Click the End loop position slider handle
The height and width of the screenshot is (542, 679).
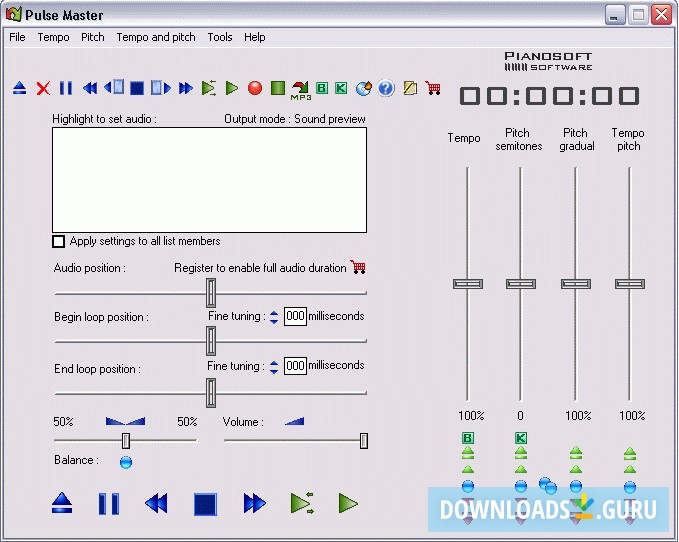click(x=211, y=393)
